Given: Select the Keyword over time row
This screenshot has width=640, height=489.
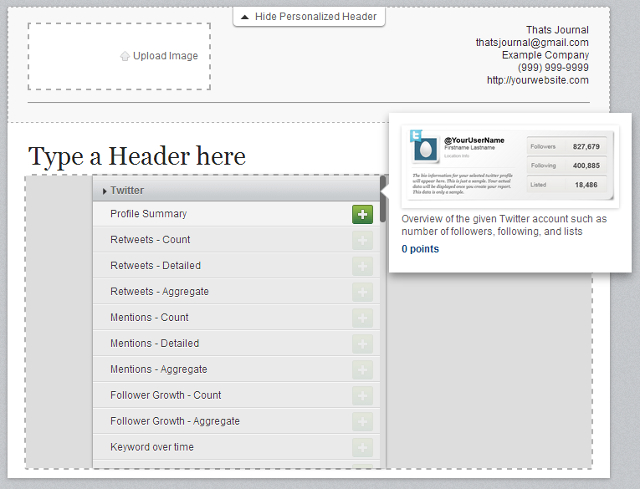Looking at the screenshot, I should 236,447.
